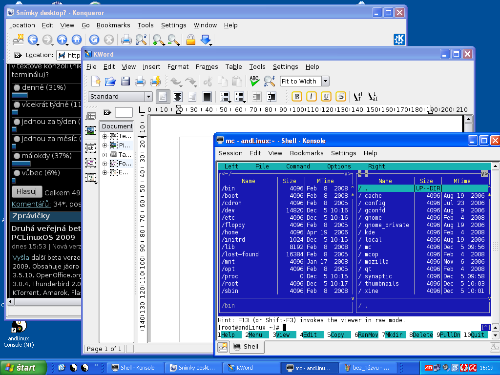500x375 pixels.
Task: Open the Fit to Width zoom dropdown
Action: pos(325,81)
